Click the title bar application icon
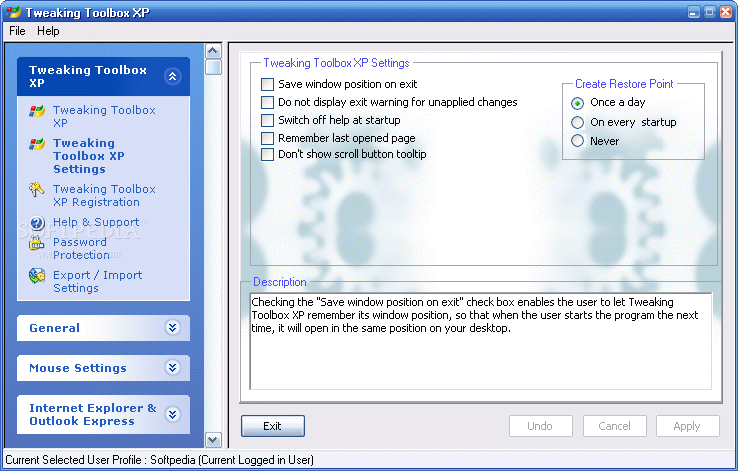The width and height of the screenshot is (738, 471). pyautogui.click(x=13, y=12)
